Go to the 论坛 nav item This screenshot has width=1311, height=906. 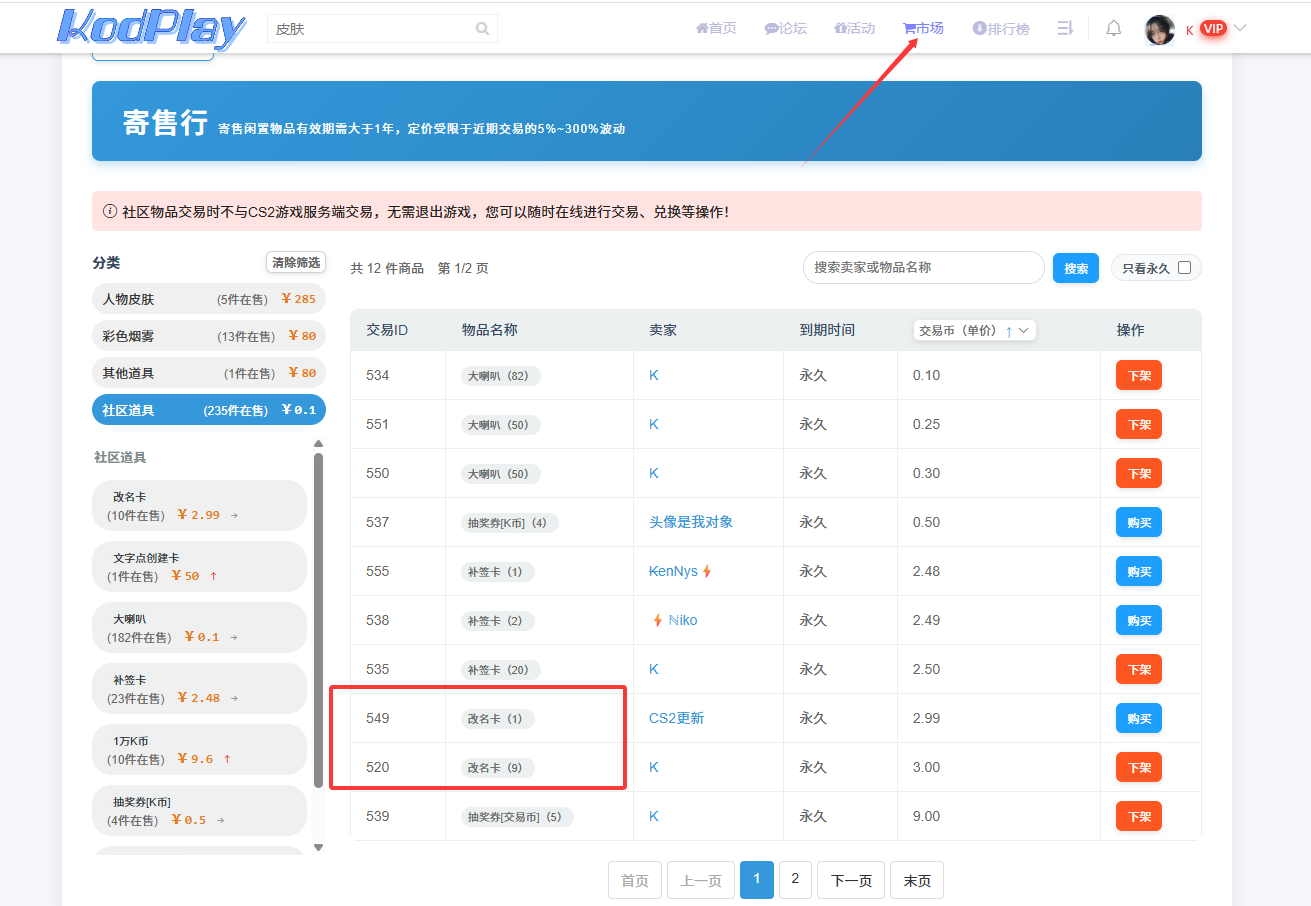pyautogui.click(x=785, y=29)
